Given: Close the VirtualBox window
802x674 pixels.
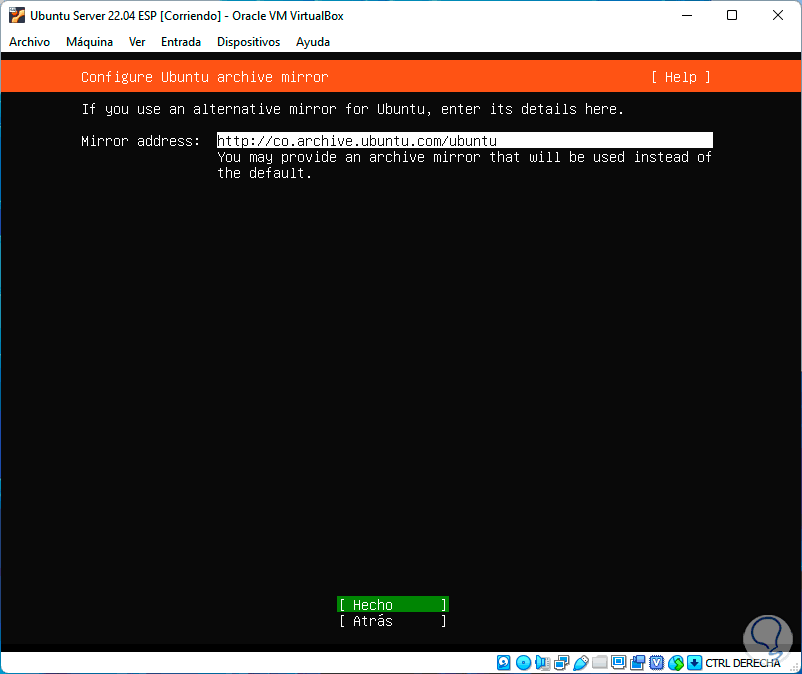Looking at the screenshot, I should (777, 15).
